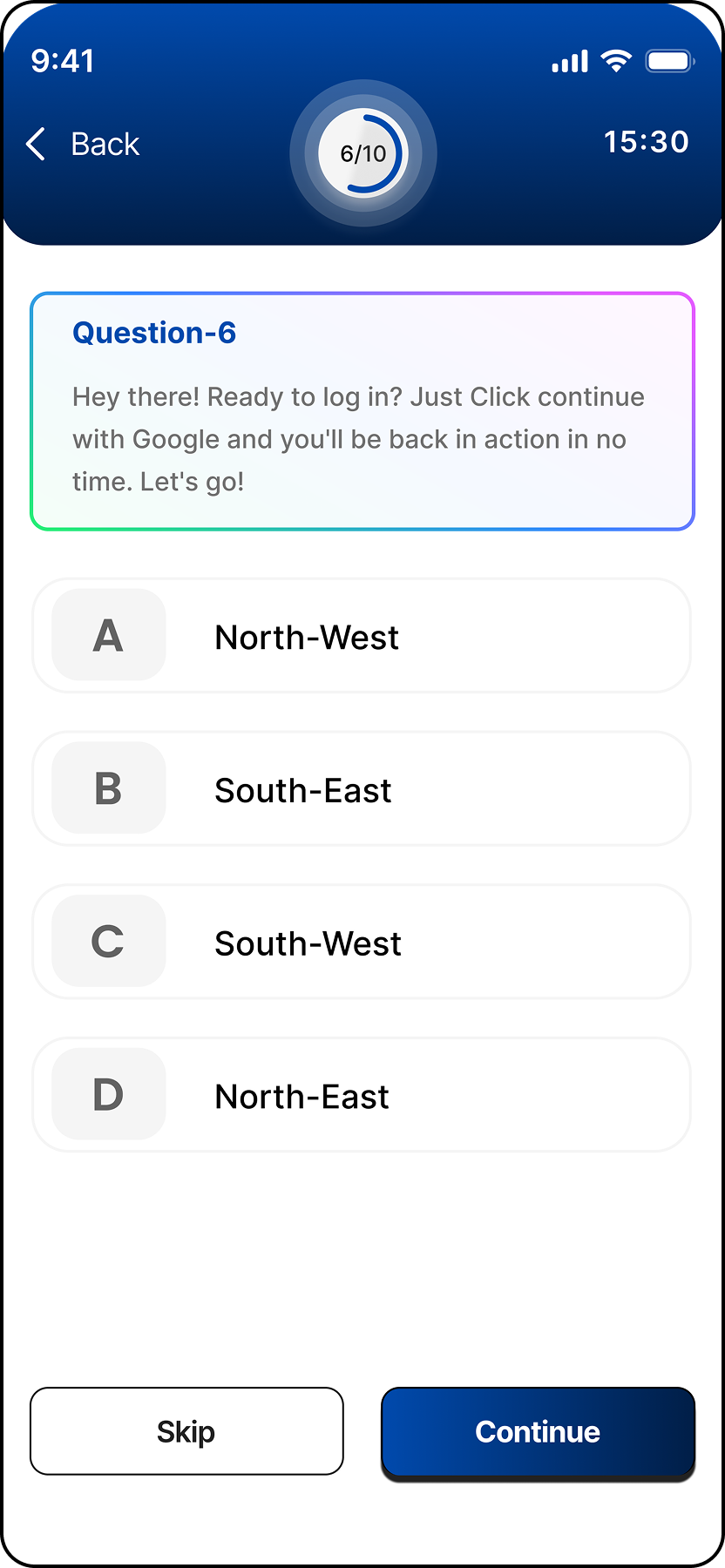Select the North-East answer
This screenshot has height=1568, width=725.
pyautogui.click(x=302, y=1097)
